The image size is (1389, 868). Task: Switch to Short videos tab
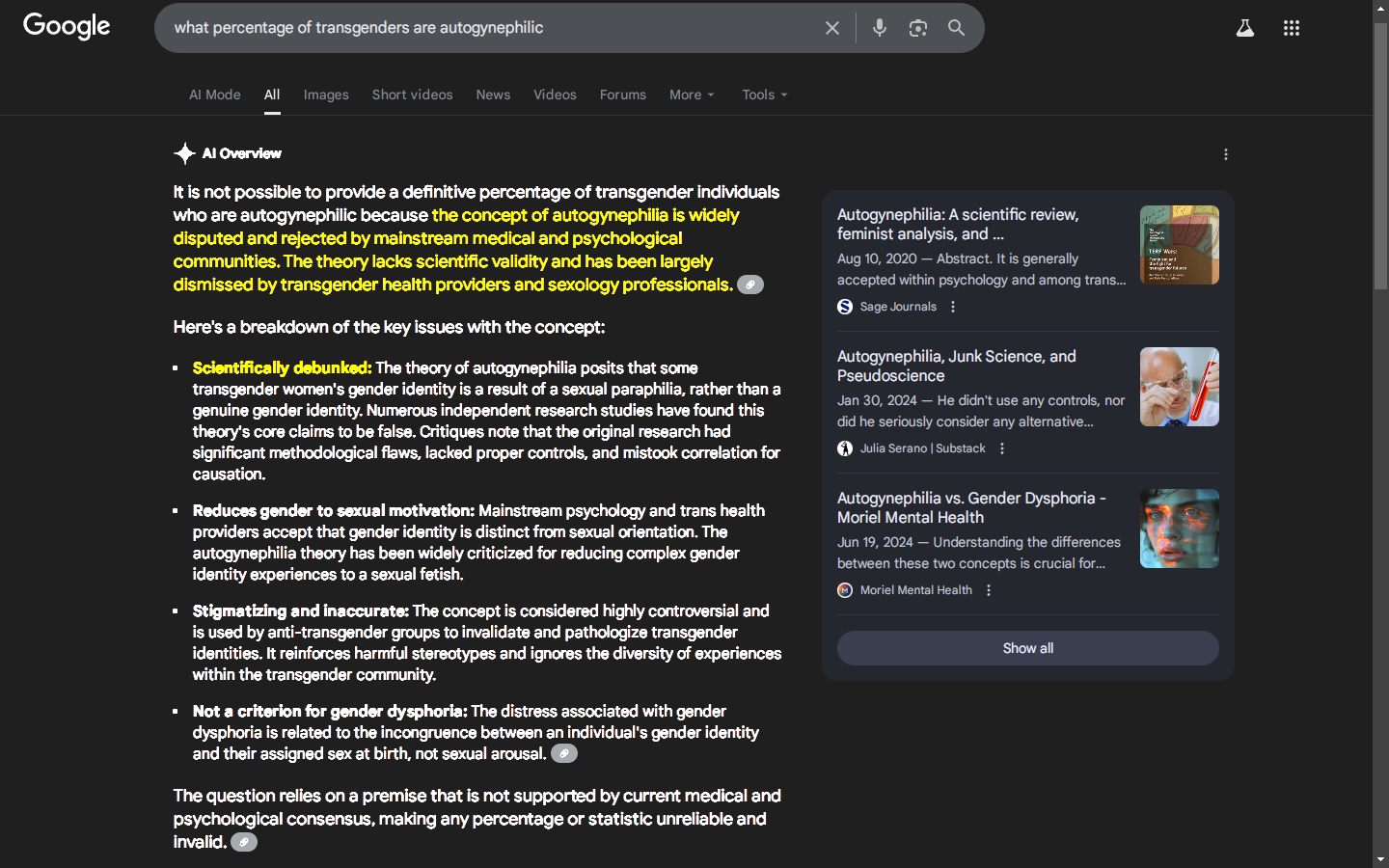click(x=413, y=95)
